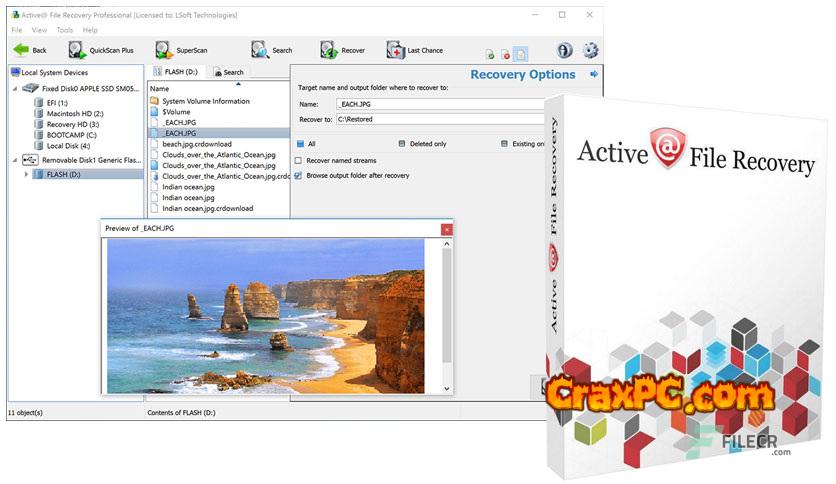Screen dimensions: 836x484
Task: Click the highlighted blank-page toolbar icon
Action: [520, 54]
